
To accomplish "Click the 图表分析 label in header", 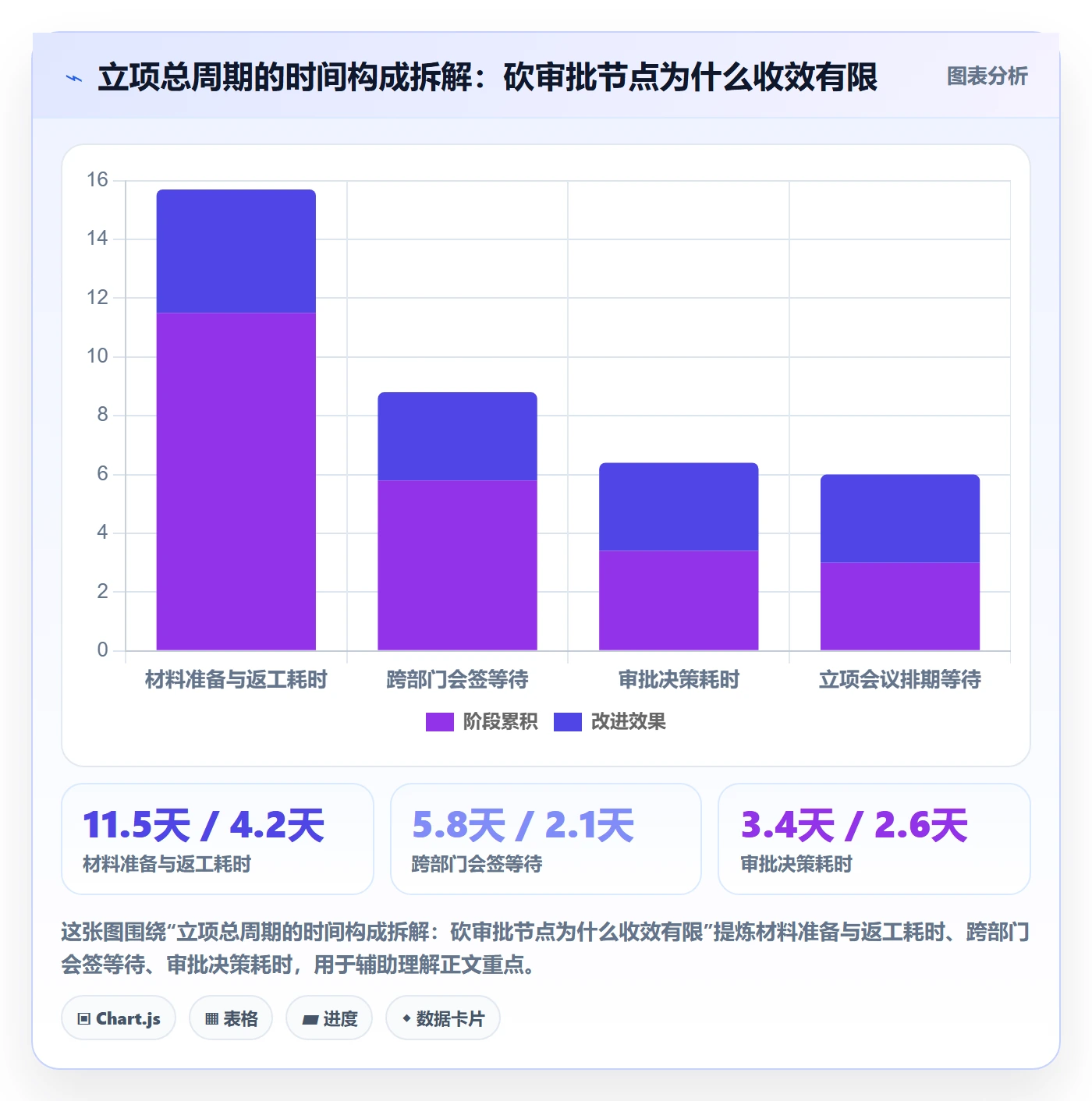I will click(x=987, y=76).
